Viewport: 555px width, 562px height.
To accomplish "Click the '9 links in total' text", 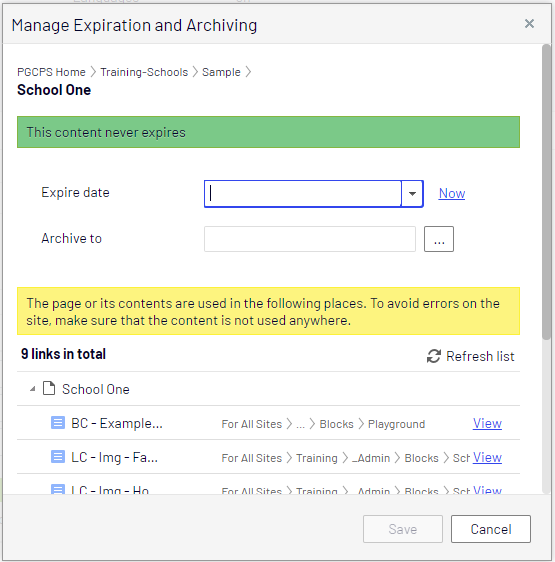I will (63, 354).
